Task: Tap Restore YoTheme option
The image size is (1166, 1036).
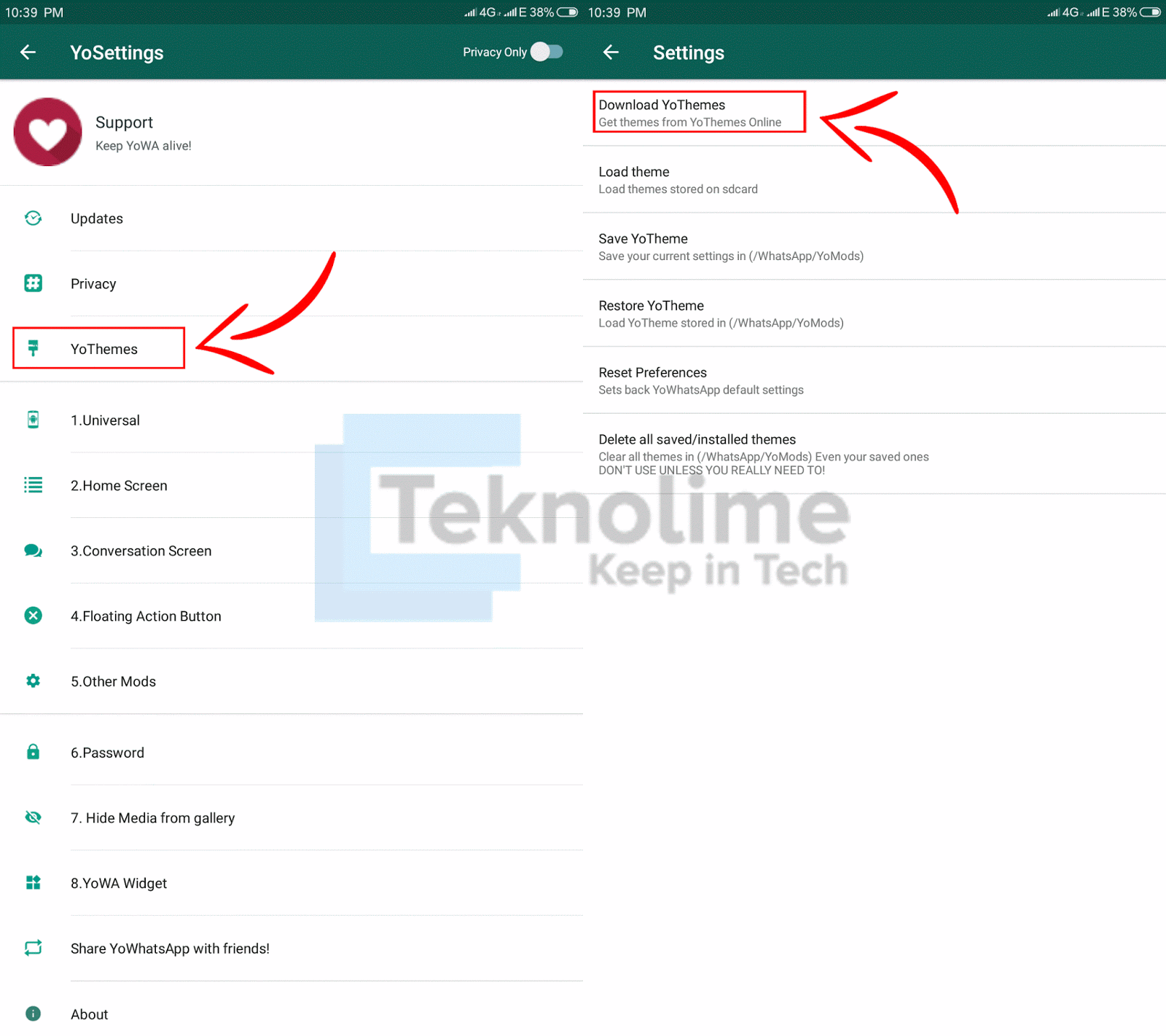Action: (x=874, y=314)
